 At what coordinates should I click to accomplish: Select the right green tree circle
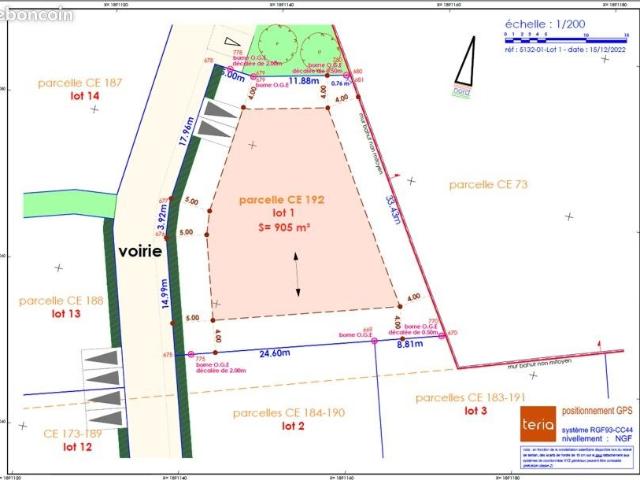[x=315, y=45]
